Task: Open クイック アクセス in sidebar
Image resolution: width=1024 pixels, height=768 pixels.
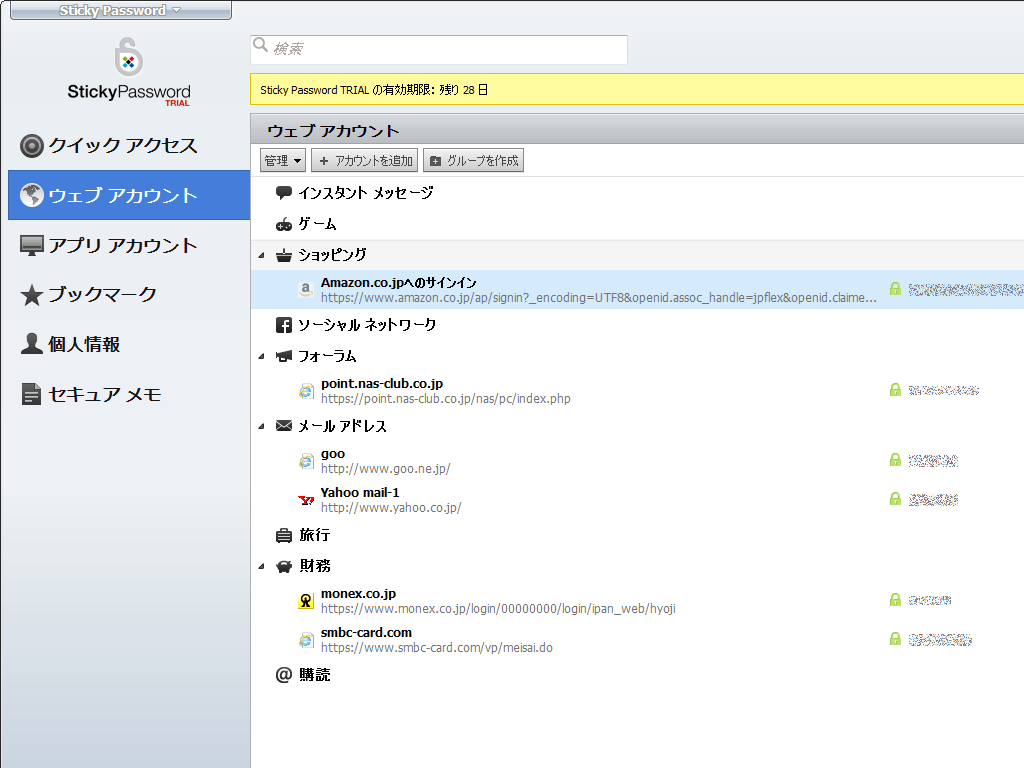Action: [x=129, y=146]
